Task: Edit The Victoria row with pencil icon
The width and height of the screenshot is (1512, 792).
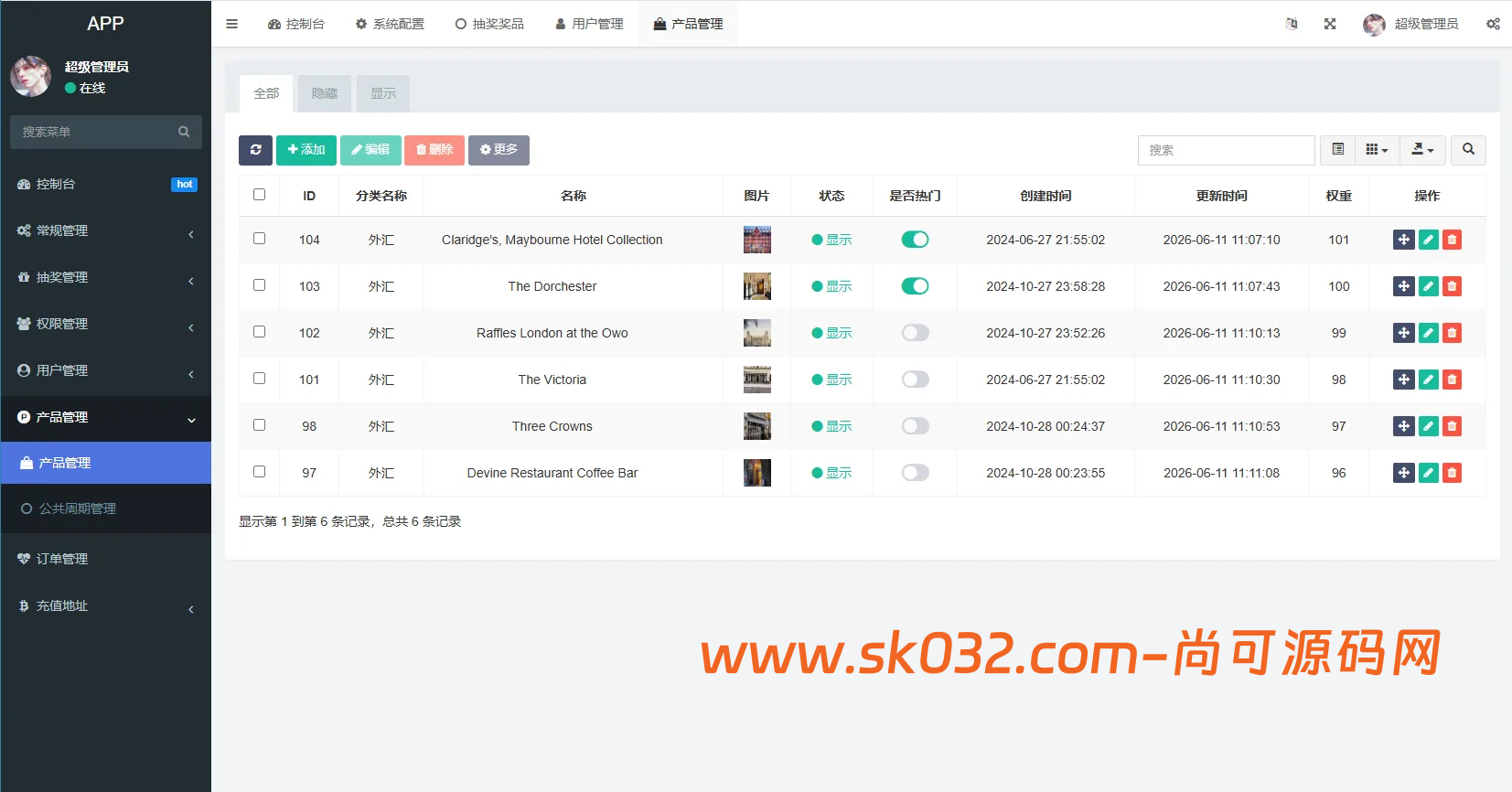Action: click(1429, 380)
